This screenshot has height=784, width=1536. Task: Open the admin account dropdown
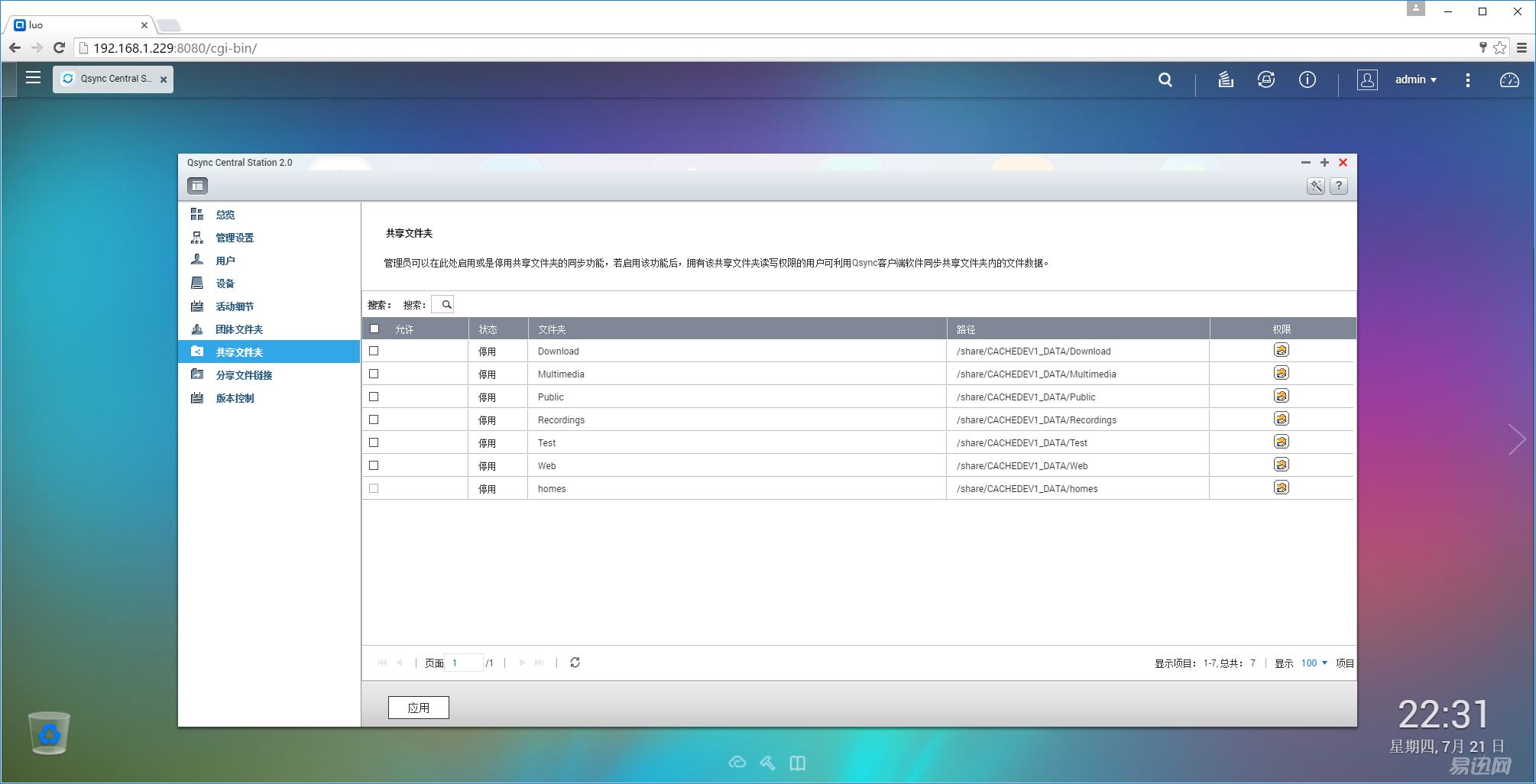point(1414,79)
